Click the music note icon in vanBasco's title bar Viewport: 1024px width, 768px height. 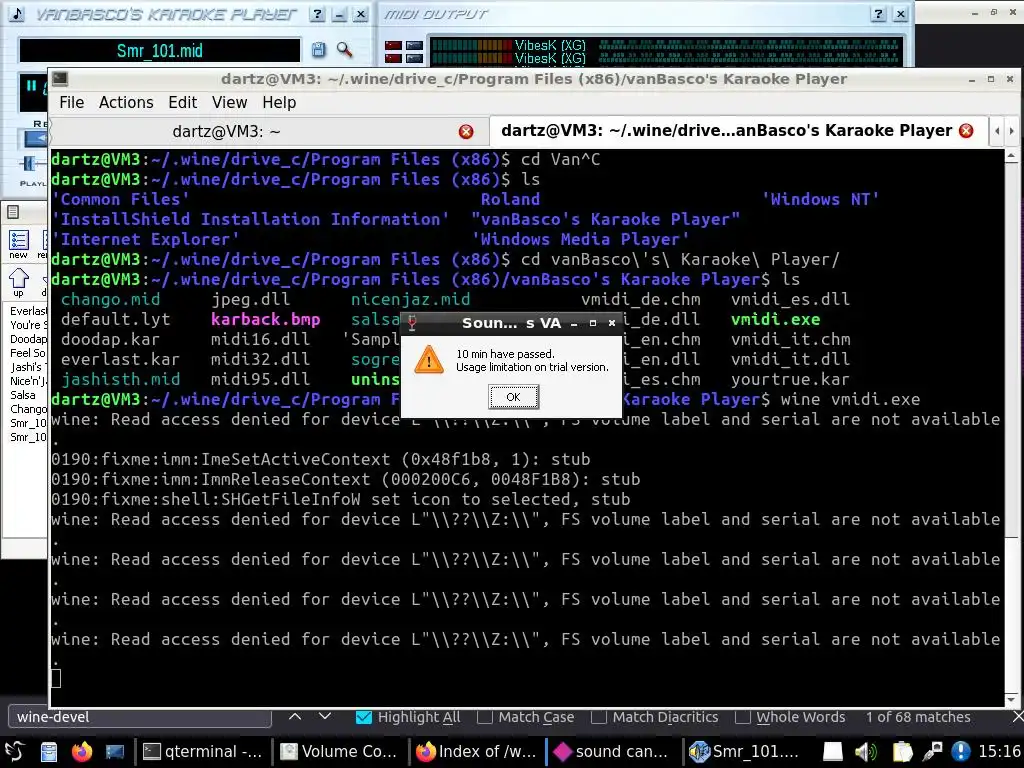[16, 14]
